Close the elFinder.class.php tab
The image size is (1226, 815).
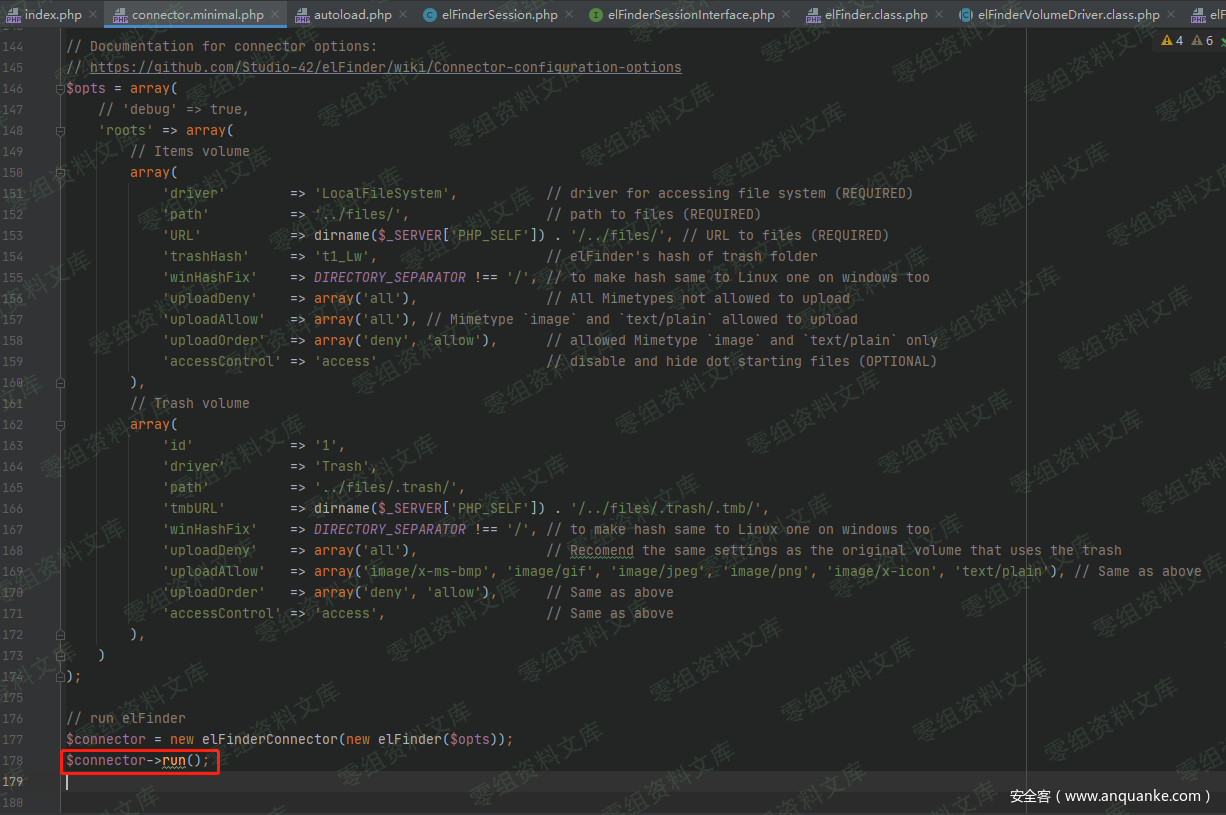(x=939, y=15)
